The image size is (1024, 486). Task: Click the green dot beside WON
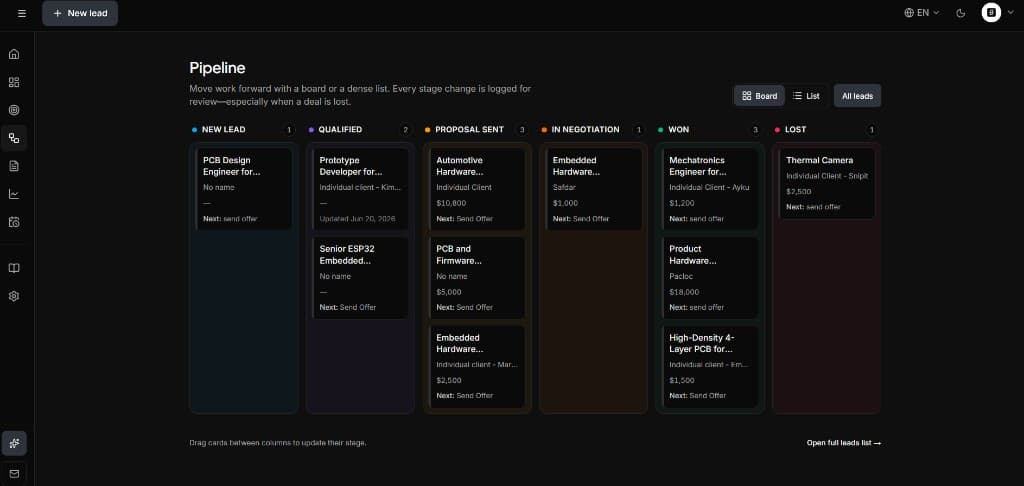pos(661,130)
